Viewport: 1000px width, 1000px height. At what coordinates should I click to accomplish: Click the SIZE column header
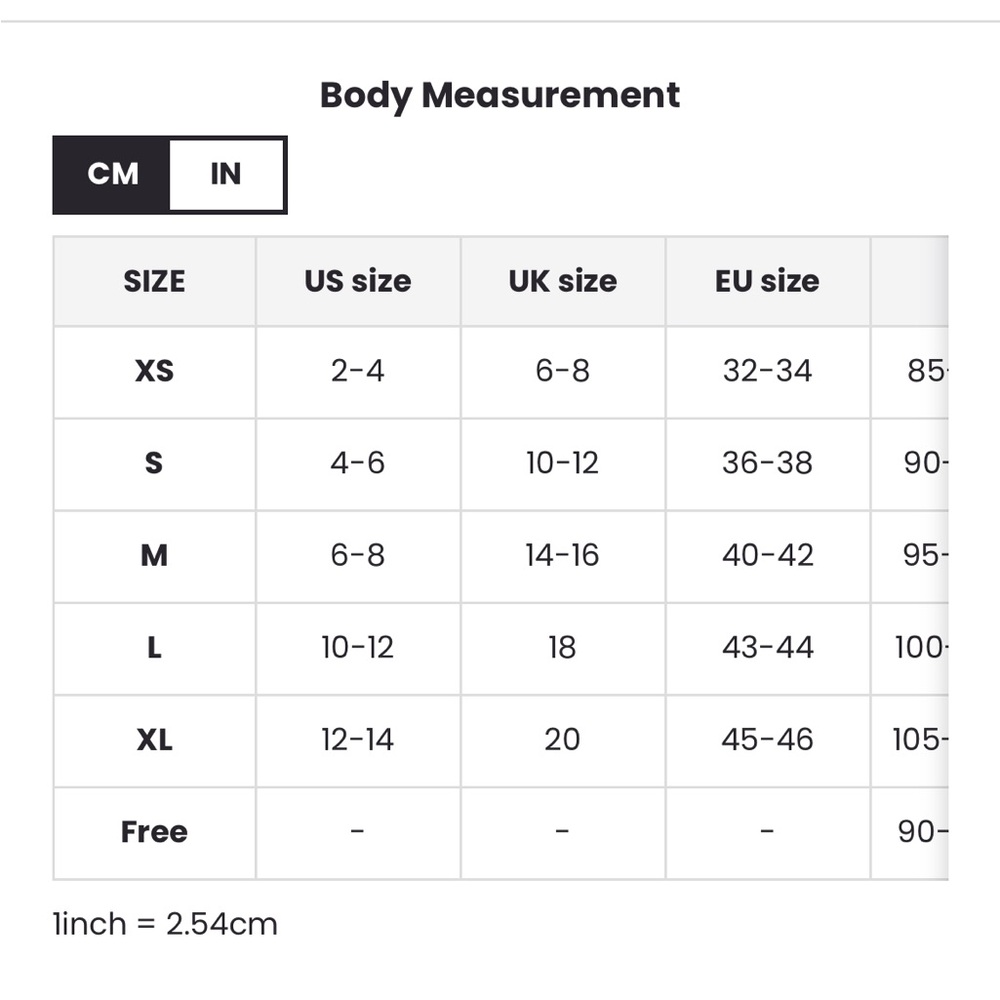(x=154, y=281)
